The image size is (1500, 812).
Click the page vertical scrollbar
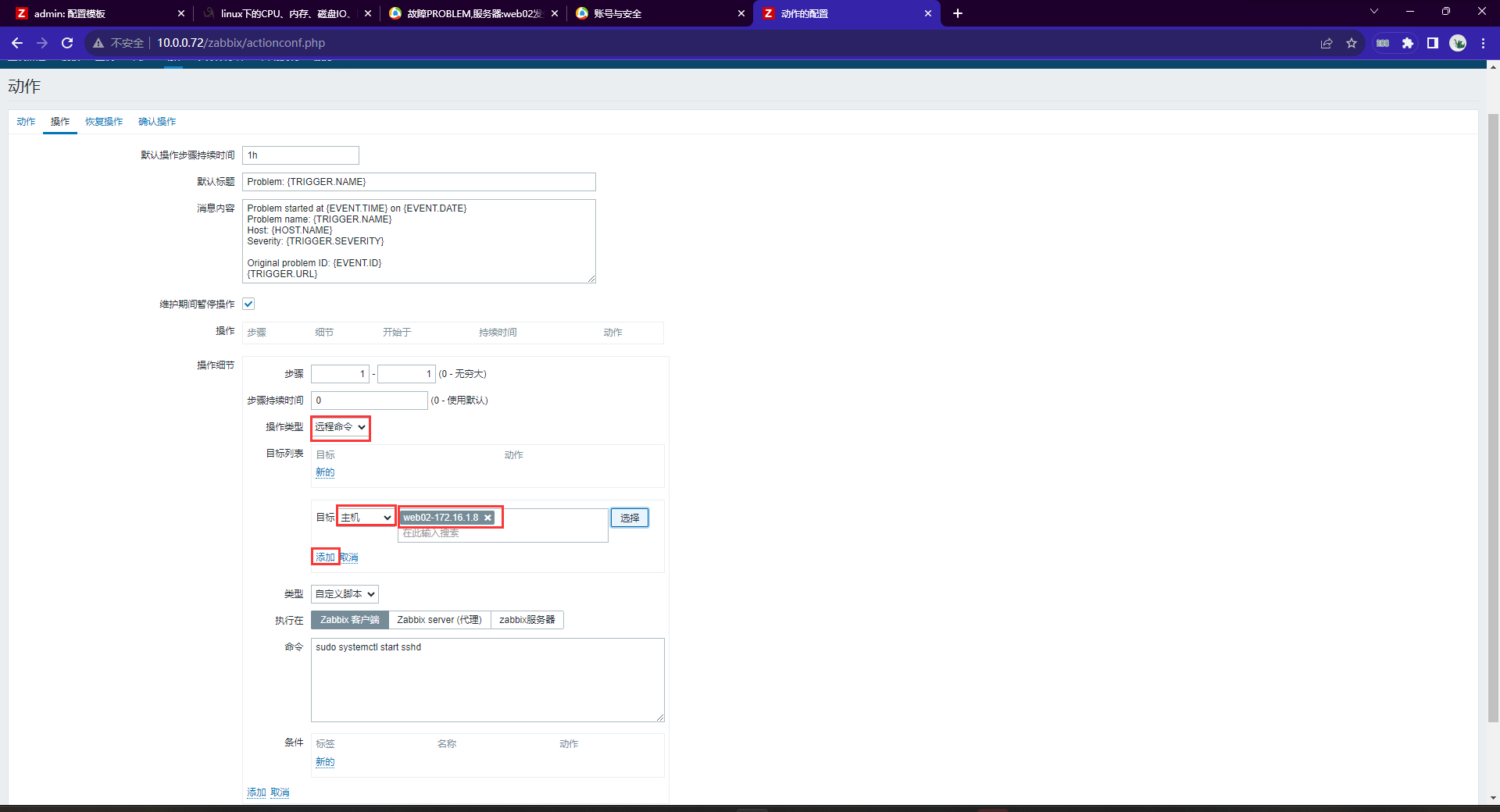tap(1493, 418)
